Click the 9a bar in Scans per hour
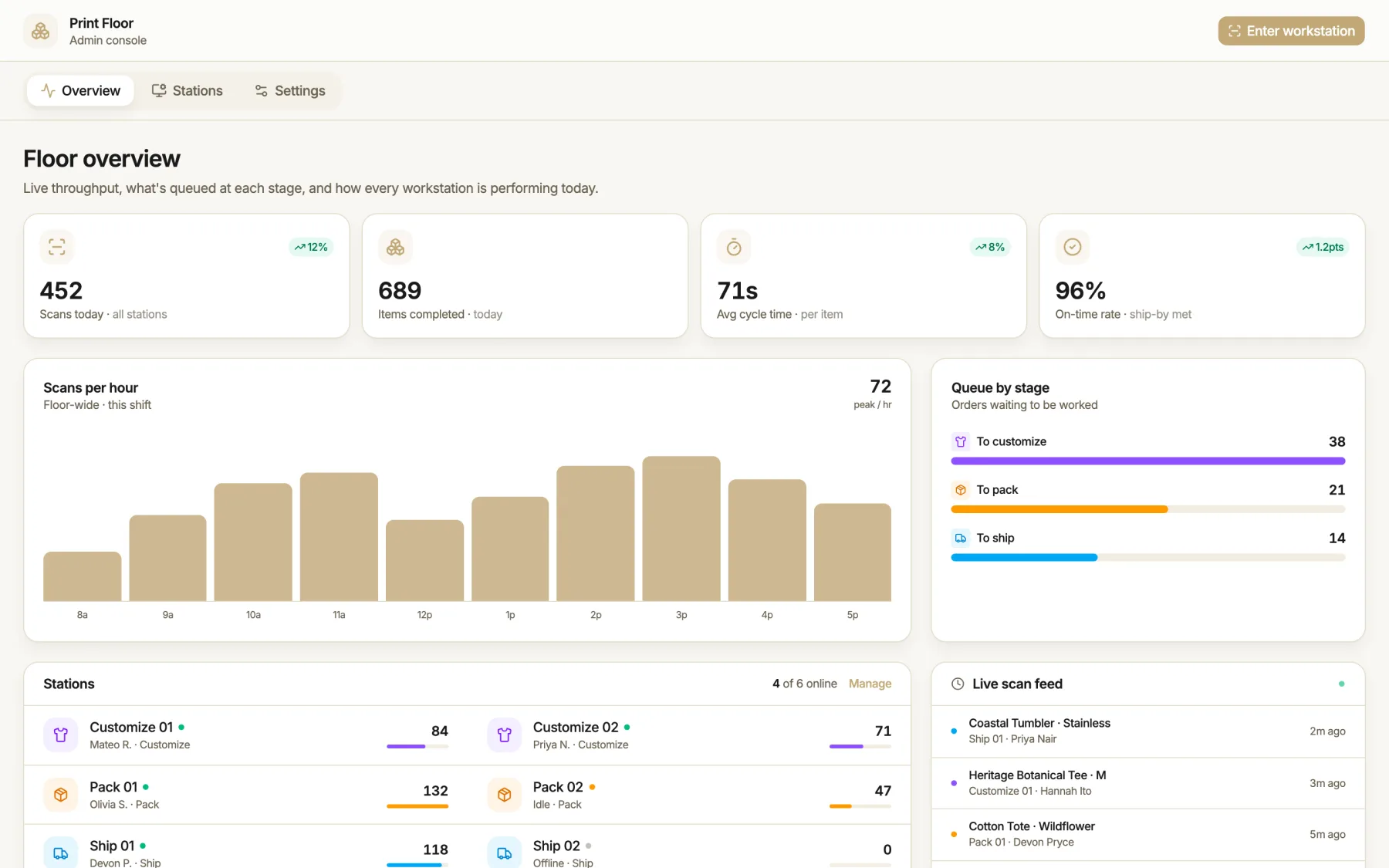Image resolution: width=1389 pixels, height=868 pixels. 167,558
